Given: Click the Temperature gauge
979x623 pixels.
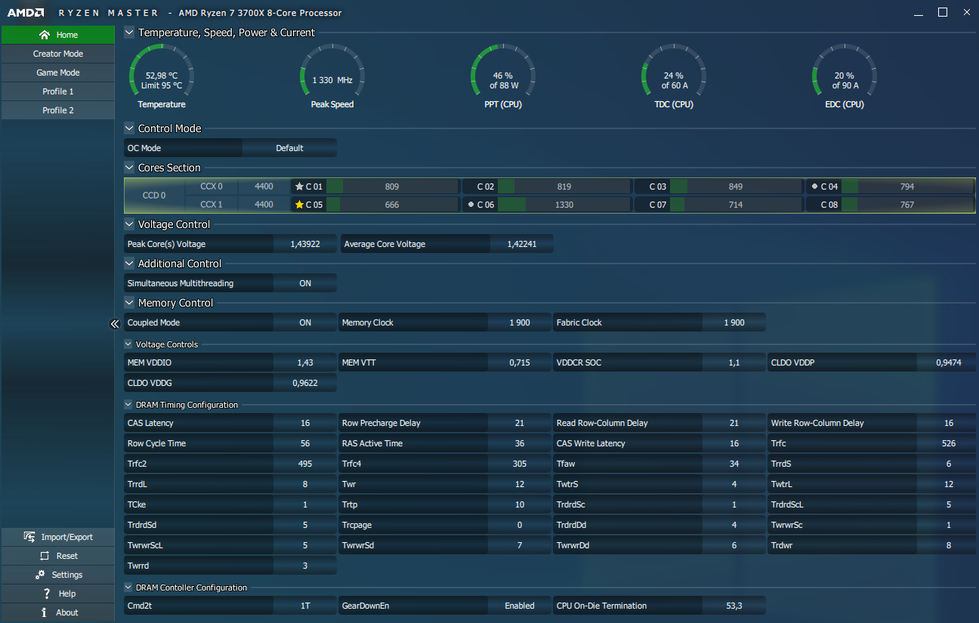Looking at the screenshot, I should (161, 76).
